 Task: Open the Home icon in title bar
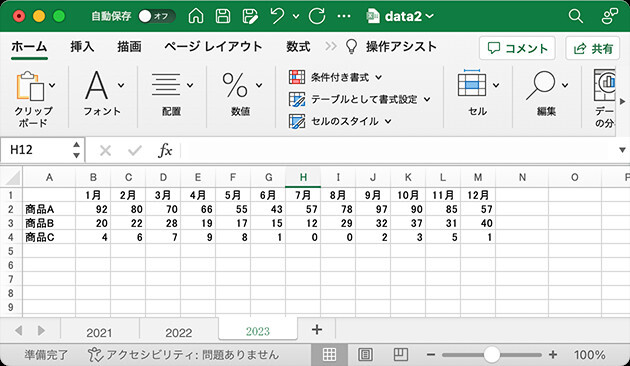196,16
